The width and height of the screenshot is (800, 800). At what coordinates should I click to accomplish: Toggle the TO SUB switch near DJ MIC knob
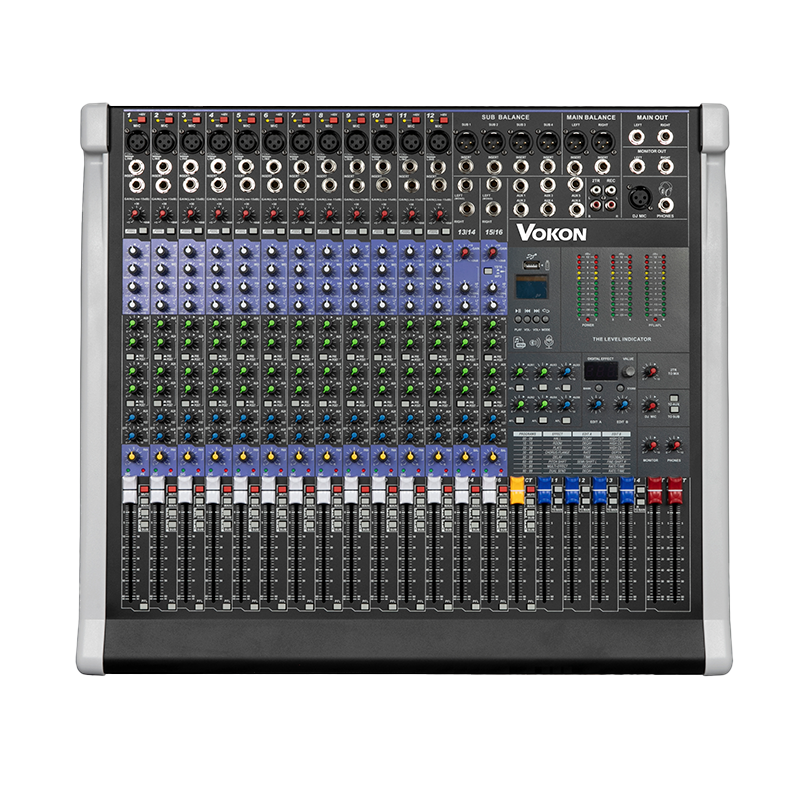click(x=671, y=409)
